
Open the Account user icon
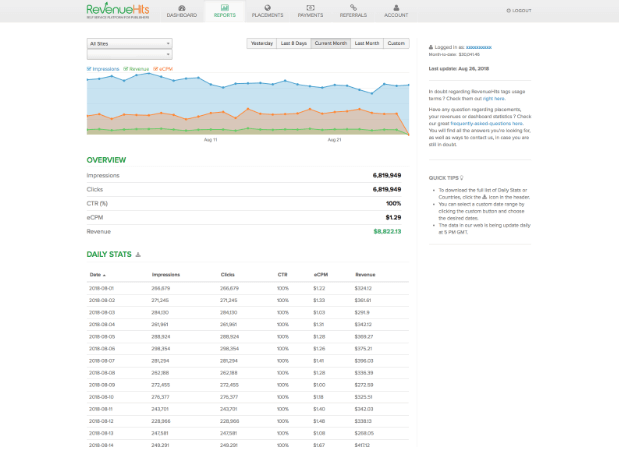point(395,8)
